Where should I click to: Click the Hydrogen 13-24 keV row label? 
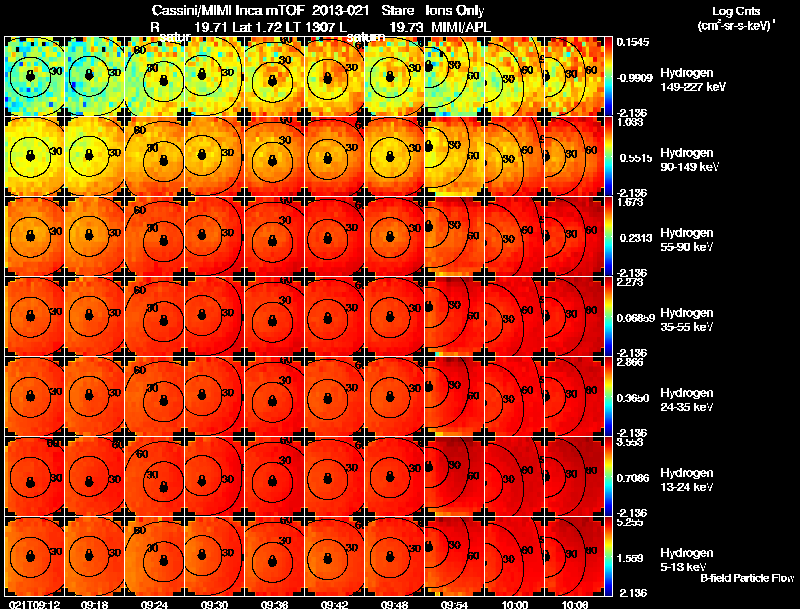point(687,479)
